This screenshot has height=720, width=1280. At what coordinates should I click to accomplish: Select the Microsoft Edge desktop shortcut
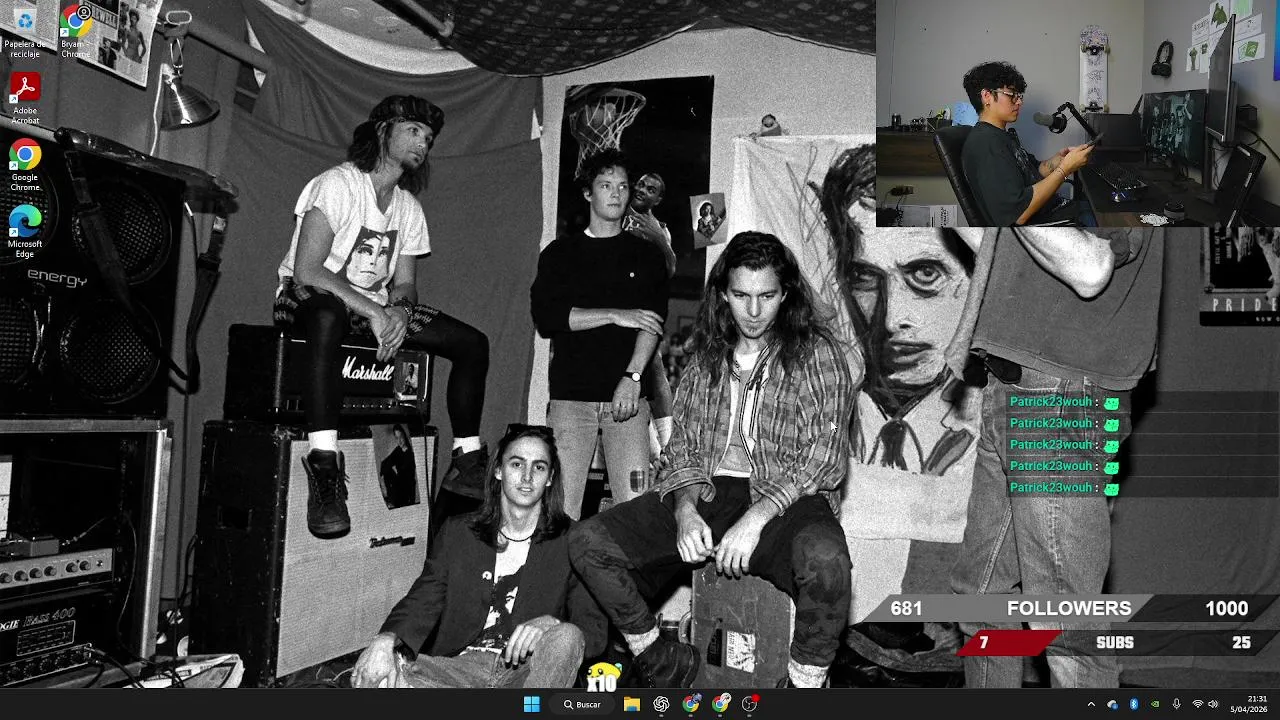pyautogui.click(x=24, y=232)
